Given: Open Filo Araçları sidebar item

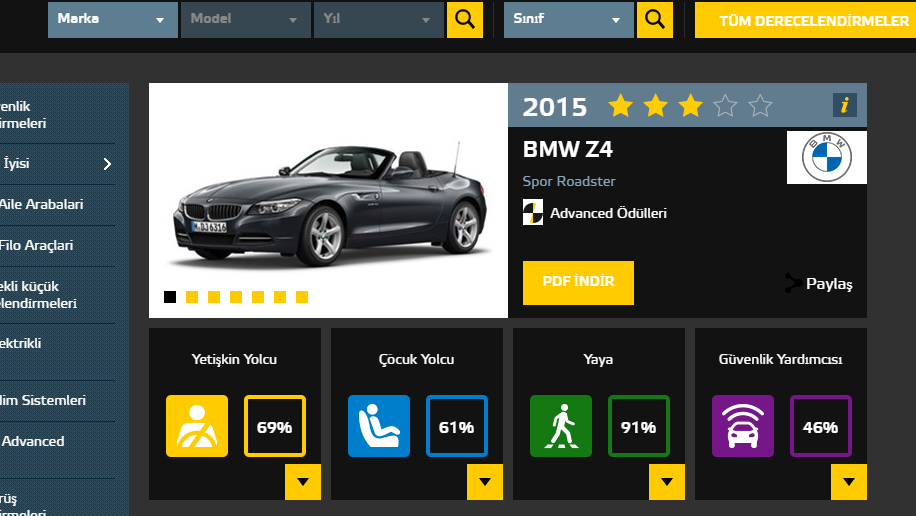Looking at the screenshot, I should tap(36, 245).
